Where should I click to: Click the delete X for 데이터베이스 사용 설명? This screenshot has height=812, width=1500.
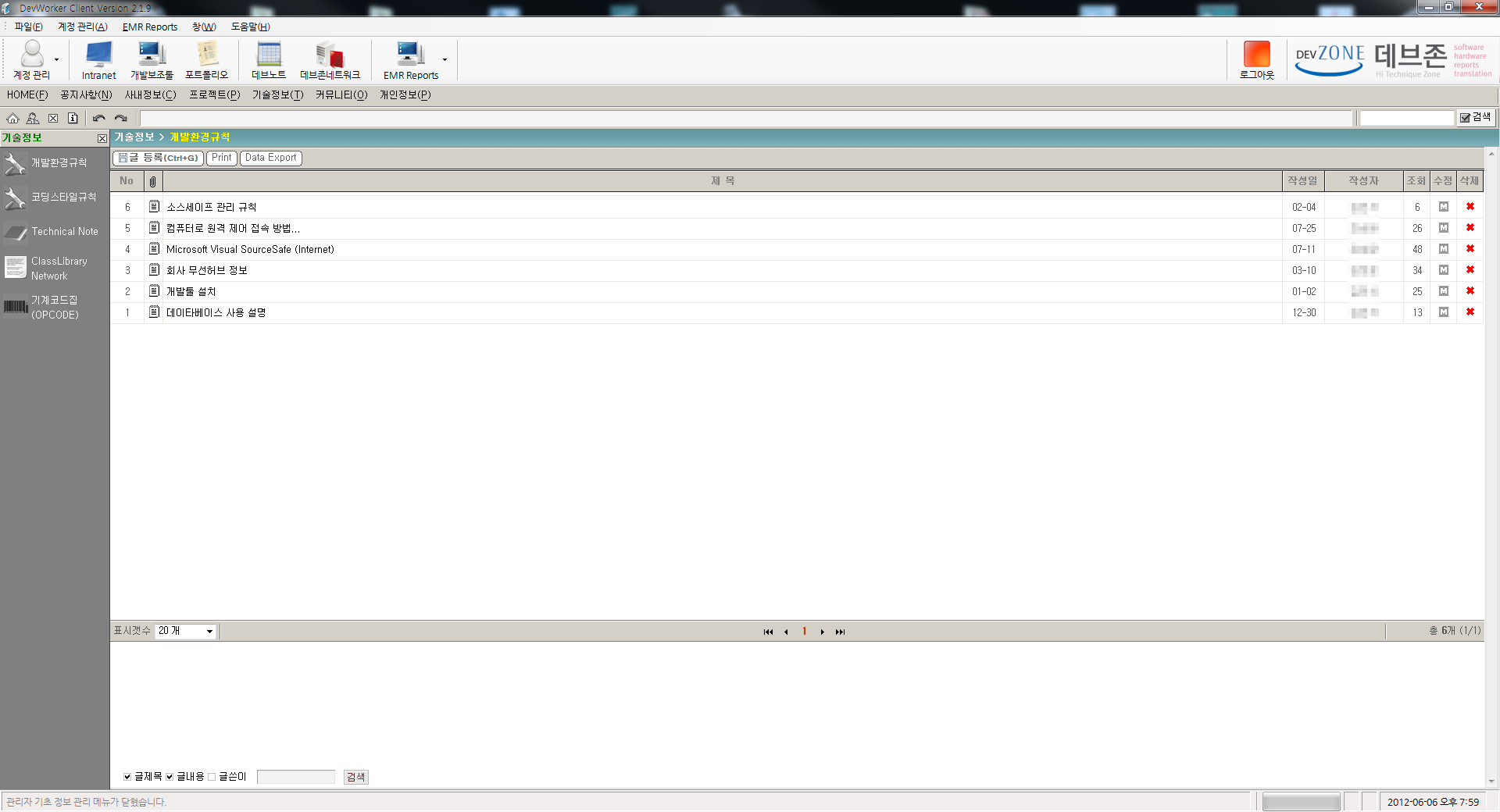1470,312
